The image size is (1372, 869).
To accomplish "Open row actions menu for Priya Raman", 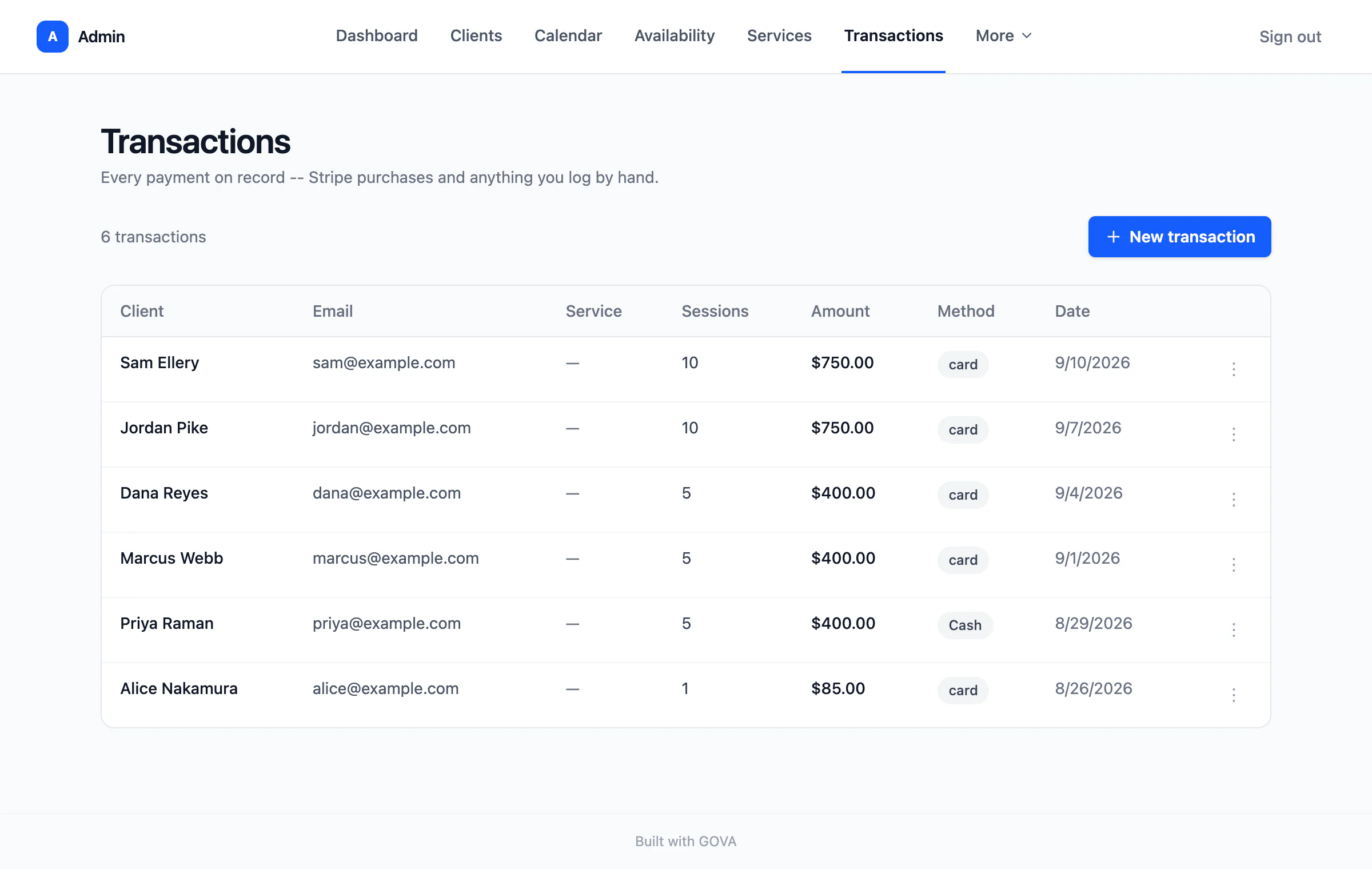I will pos(1234,630).
